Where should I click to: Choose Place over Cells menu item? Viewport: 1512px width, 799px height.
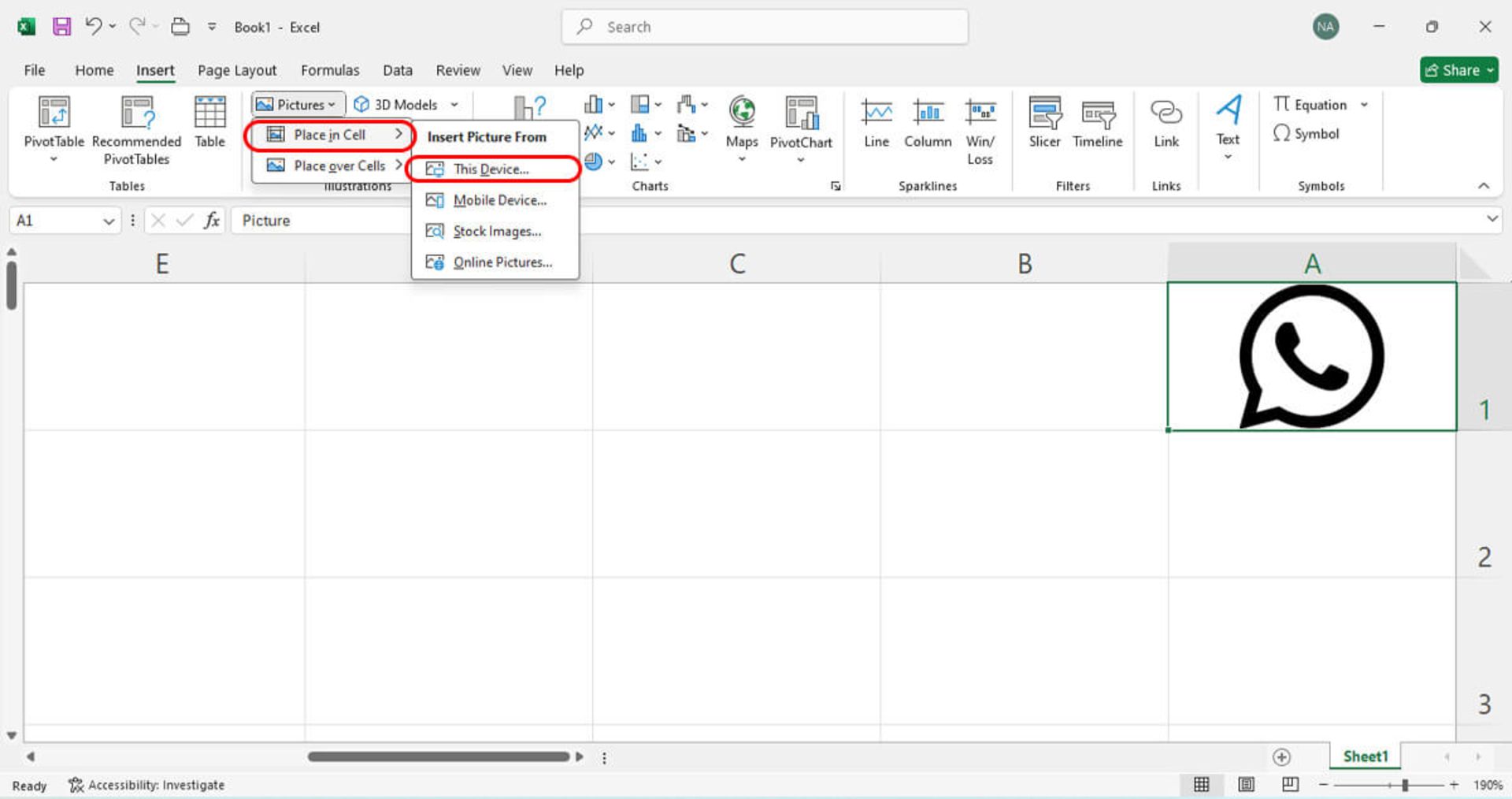331,165
